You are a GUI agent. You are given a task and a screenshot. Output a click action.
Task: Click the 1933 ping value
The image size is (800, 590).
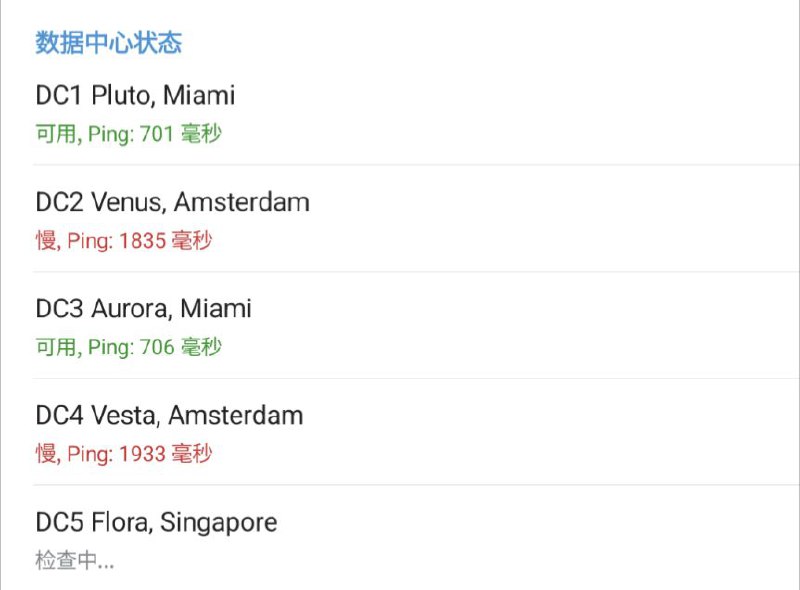pos(142,454)
